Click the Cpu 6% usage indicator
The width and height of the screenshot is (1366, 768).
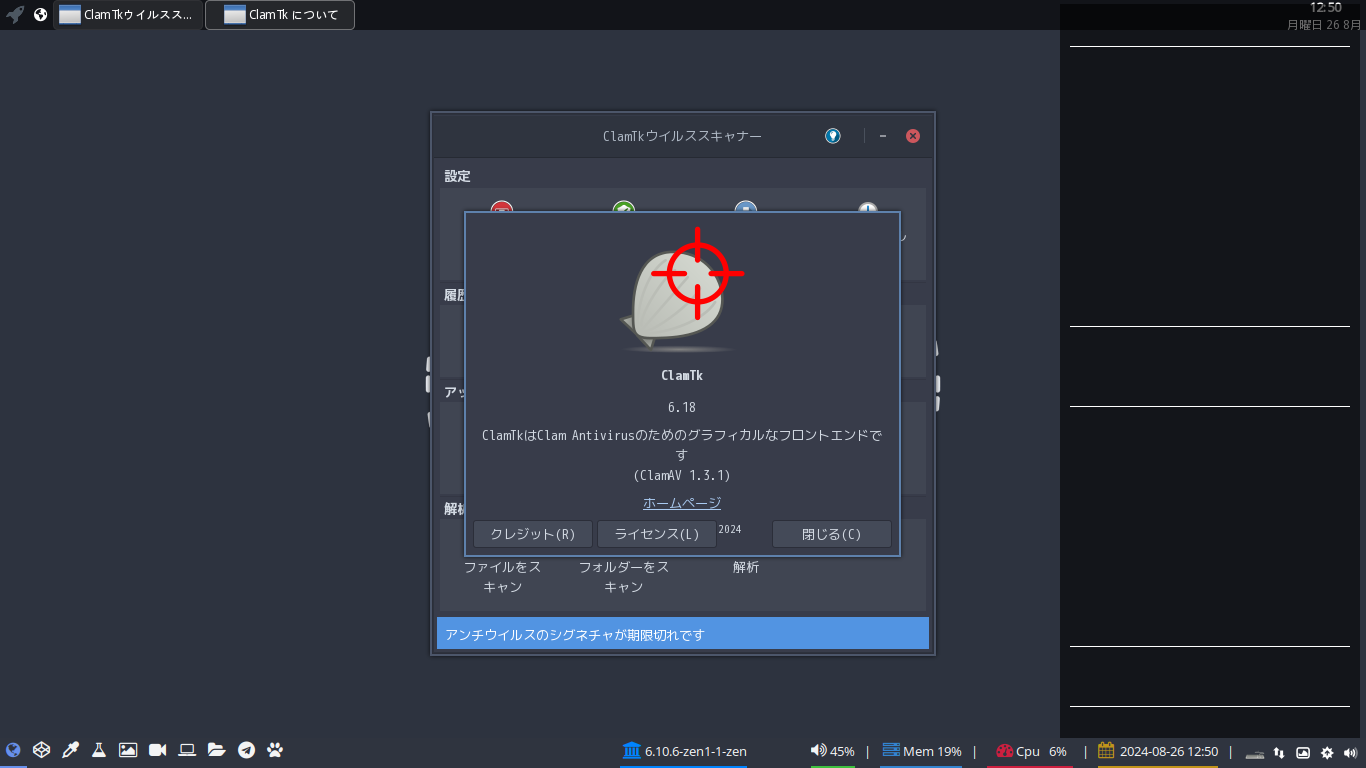1032,751
